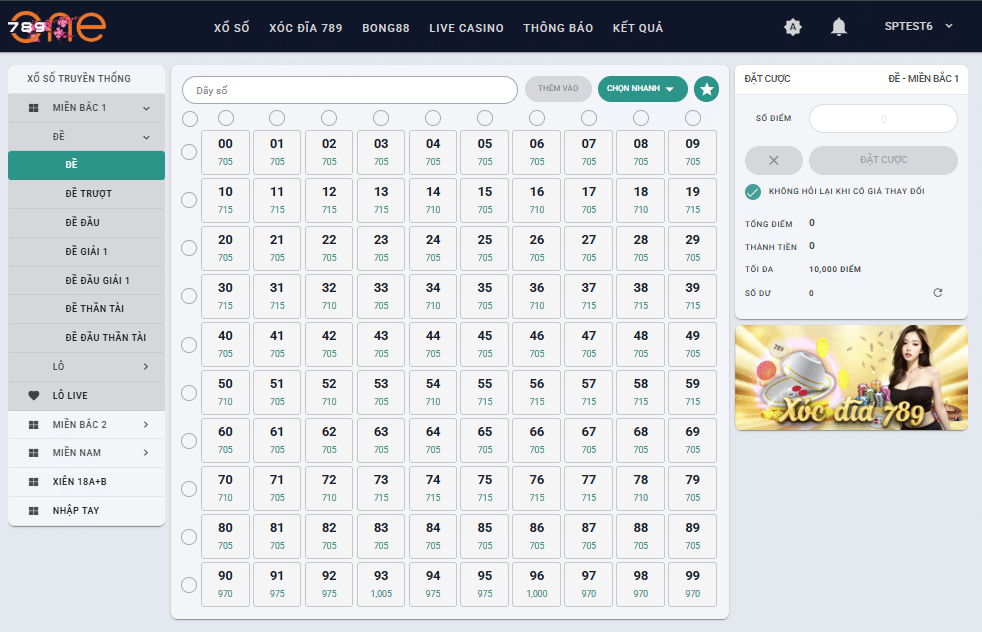The image size is (982, 632).
Task: Select the column radio above number 09
Action: (x=693, y=118)
